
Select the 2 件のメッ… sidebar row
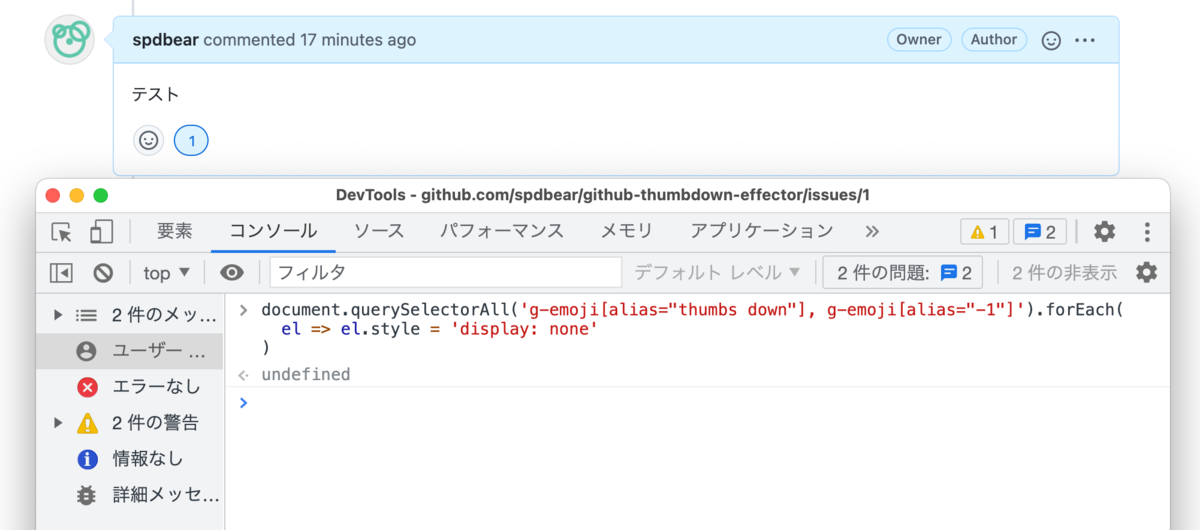click(x=130, y=315)
